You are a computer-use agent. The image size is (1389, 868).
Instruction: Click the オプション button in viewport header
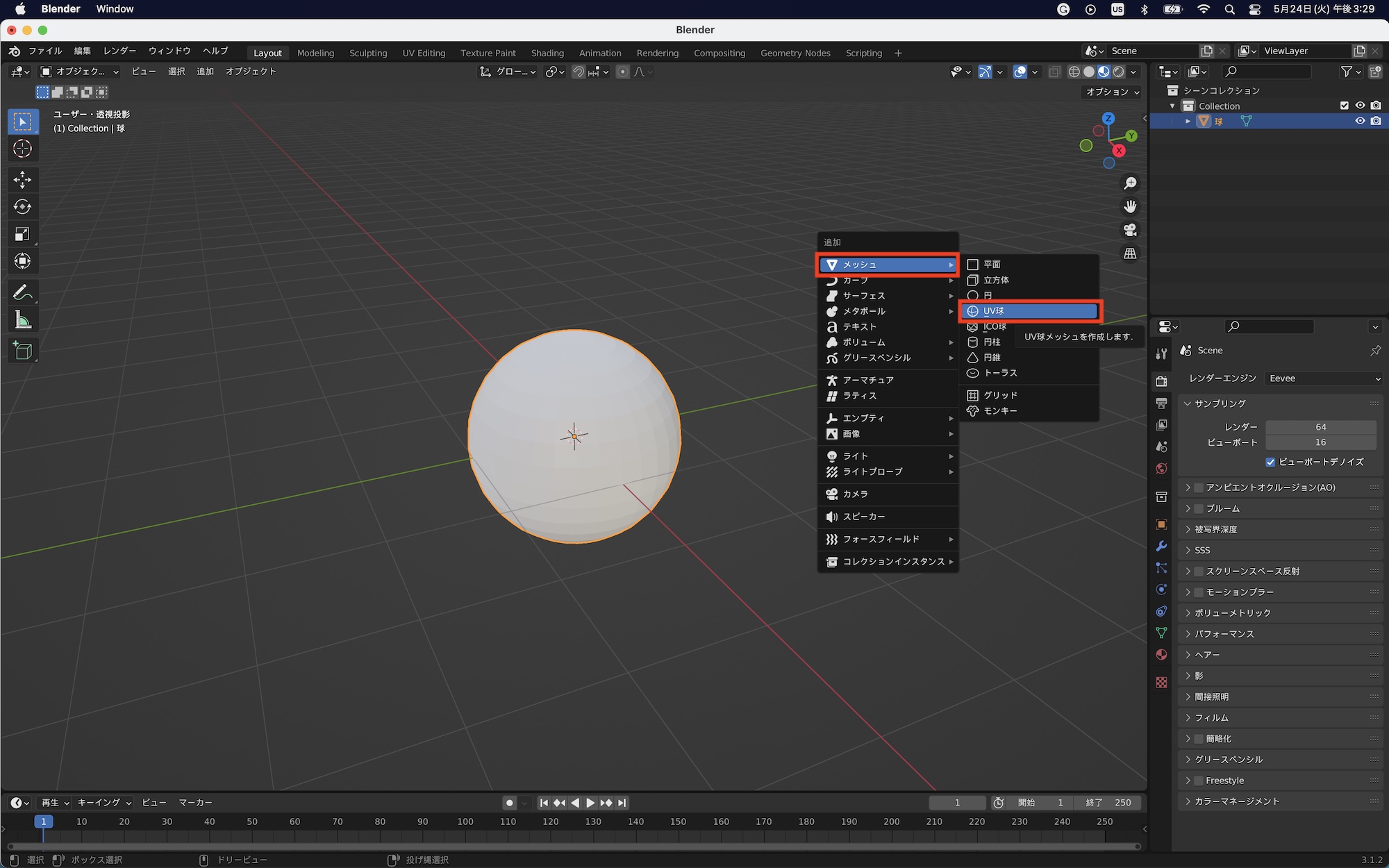(x=1113, y=92)
